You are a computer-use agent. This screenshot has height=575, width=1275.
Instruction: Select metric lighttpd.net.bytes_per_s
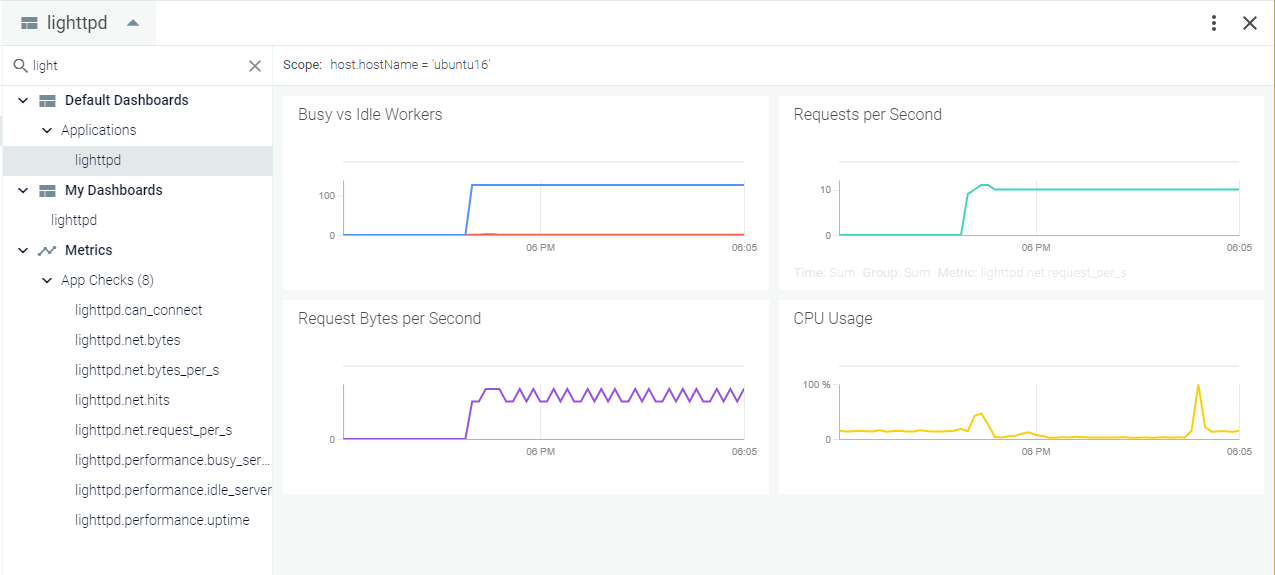pyautogui.click(x=147, y=370)
